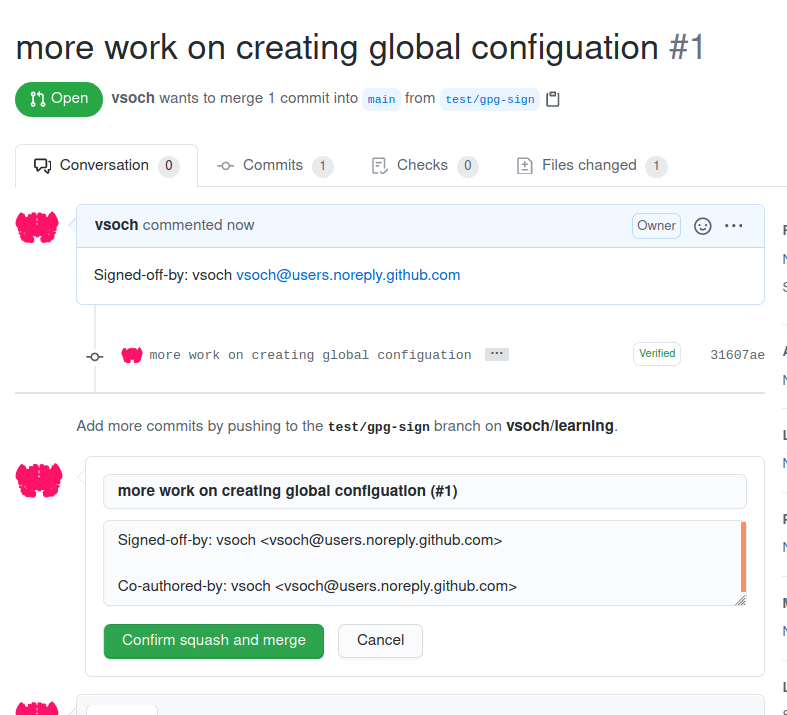Click the count badge on Files changed tab
This screenshot has width=787, height=715.
(656, 166)
